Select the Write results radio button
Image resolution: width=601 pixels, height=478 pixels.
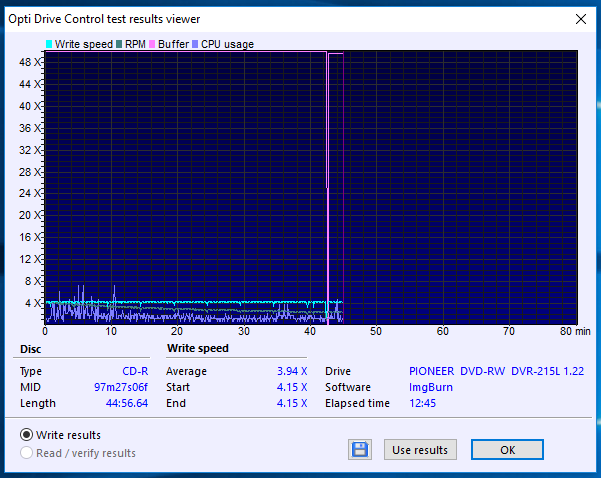coord(26,435)
